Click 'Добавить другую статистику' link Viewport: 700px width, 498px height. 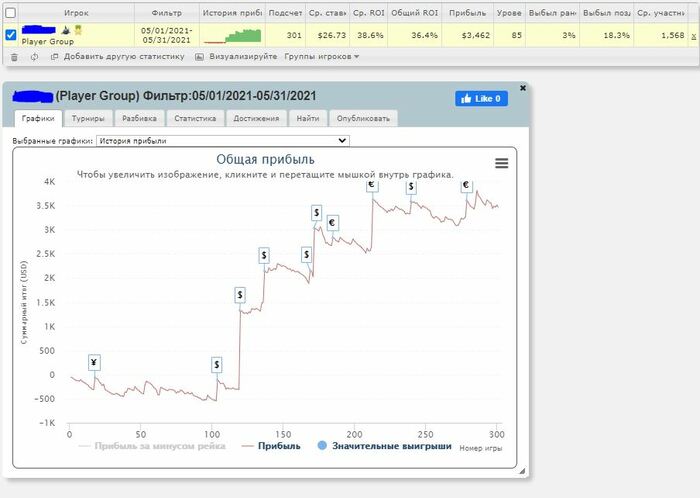124,57
